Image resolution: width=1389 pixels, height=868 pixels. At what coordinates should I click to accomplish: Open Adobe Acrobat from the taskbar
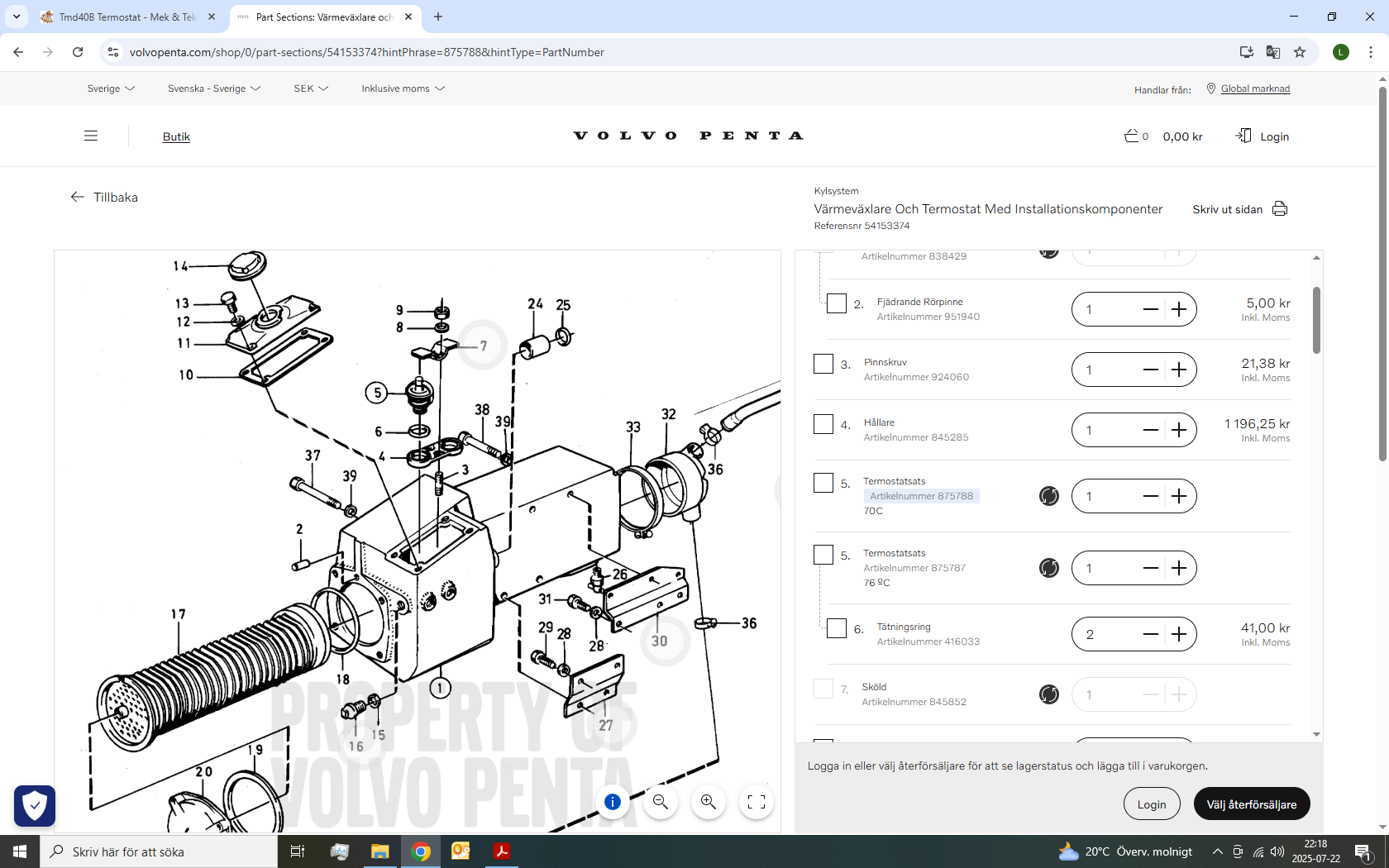tap(502, 851)
